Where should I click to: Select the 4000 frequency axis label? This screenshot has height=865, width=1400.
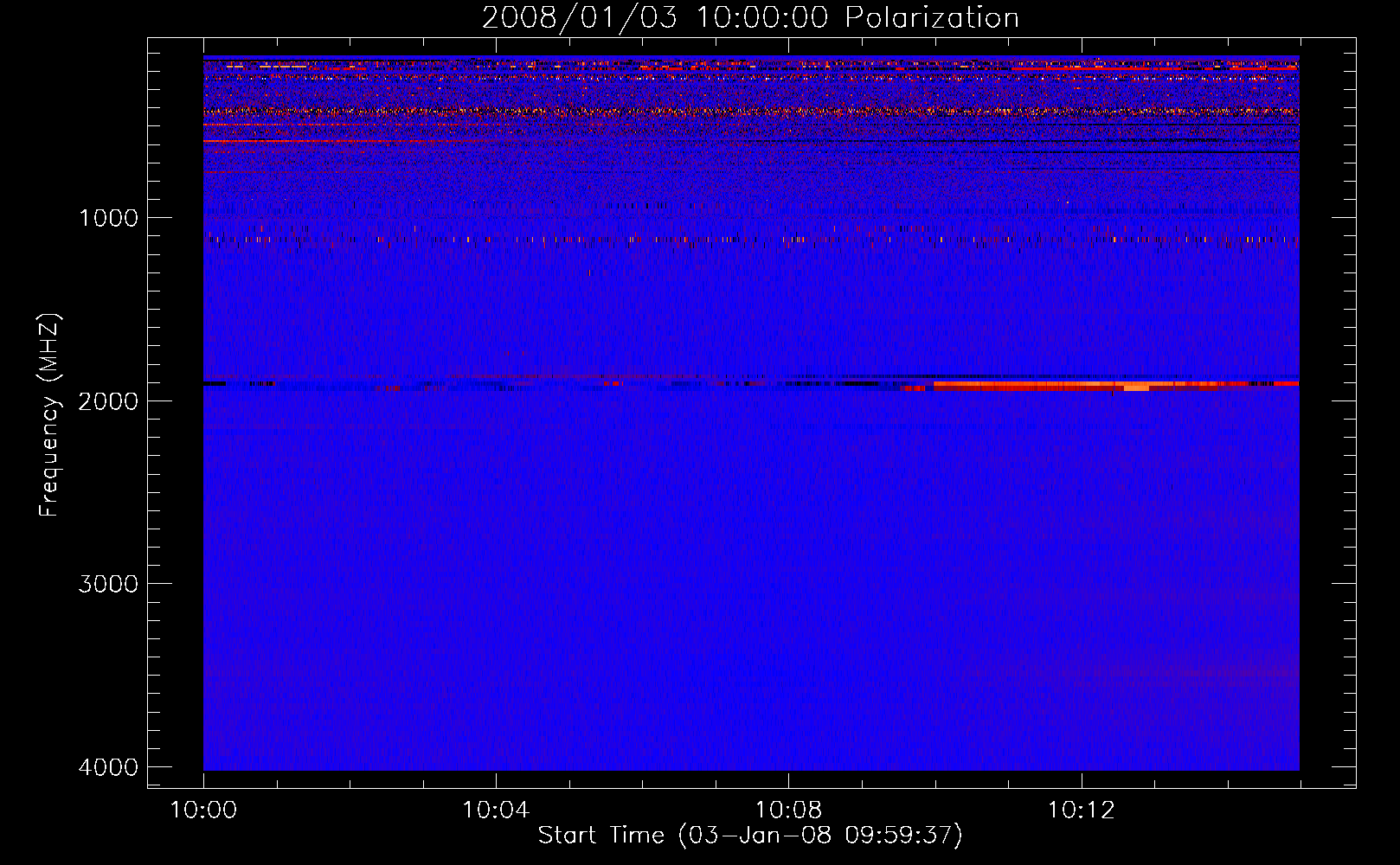pyautogui.click(x=108, y=767)
